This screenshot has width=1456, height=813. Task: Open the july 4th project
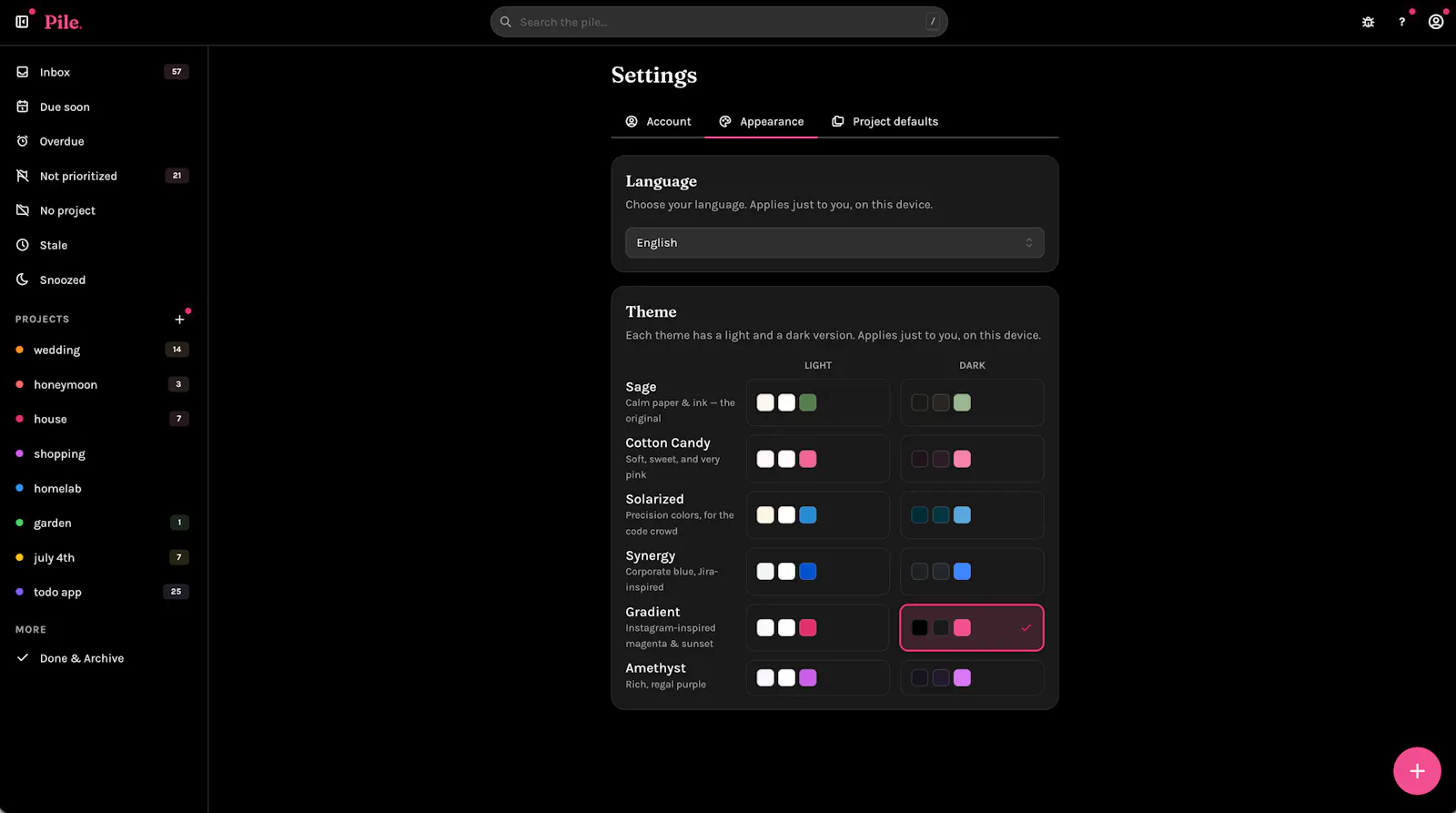[103, 557]
